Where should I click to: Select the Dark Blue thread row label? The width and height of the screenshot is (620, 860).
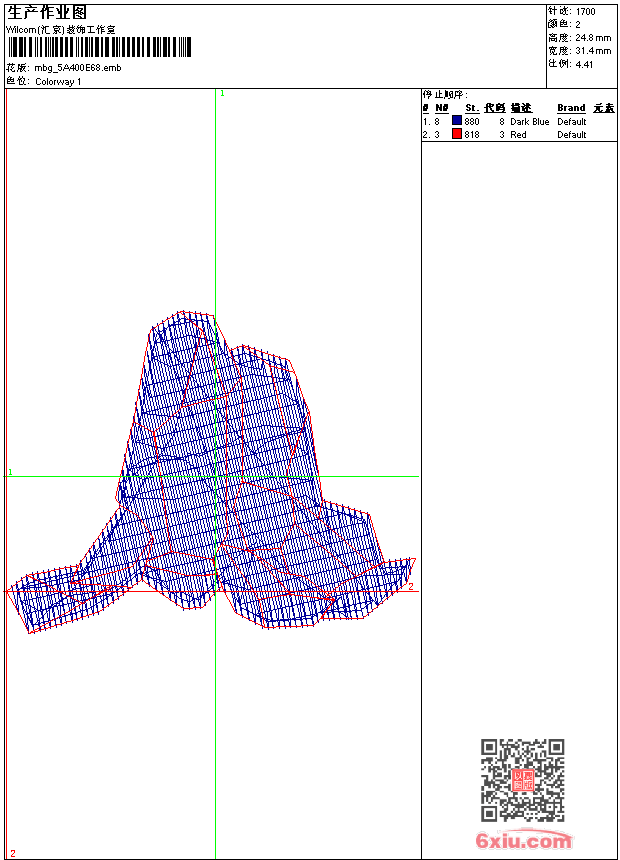(529, 122)
